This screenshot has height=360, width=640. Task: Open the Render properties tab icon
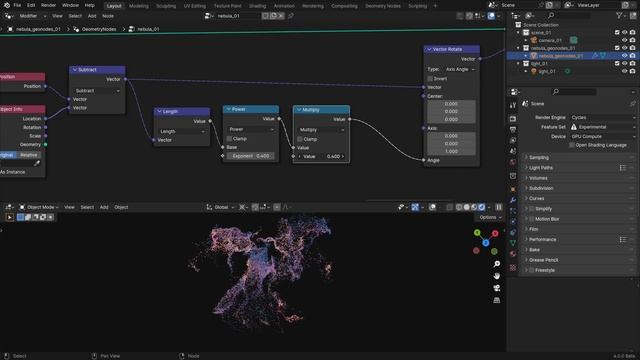point(513,119)
